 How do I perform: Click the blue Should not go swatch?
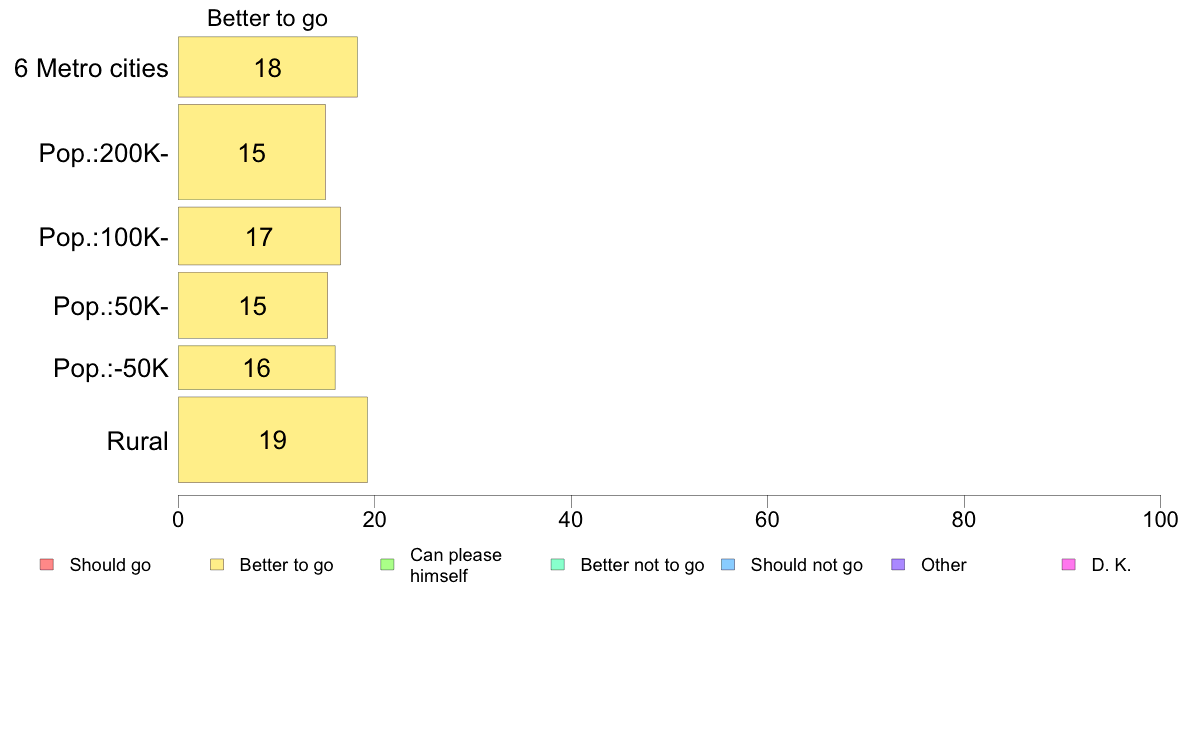pyautogui.click(x=728, y=565)
